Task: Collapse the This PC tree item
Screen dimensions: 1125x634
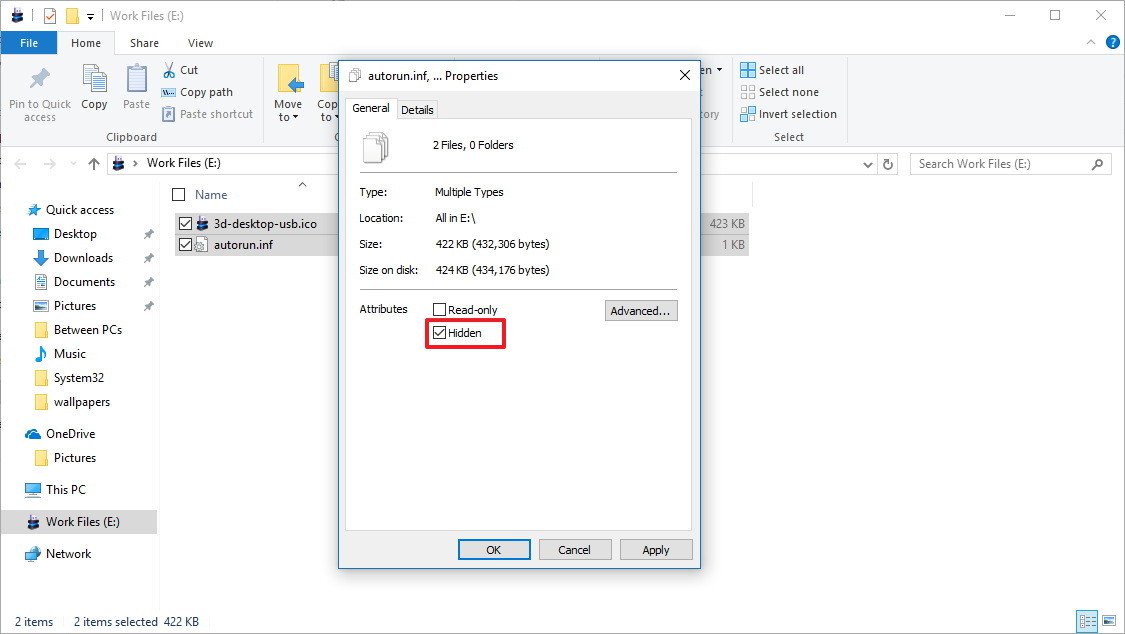Action: click(x=20, y=489)
